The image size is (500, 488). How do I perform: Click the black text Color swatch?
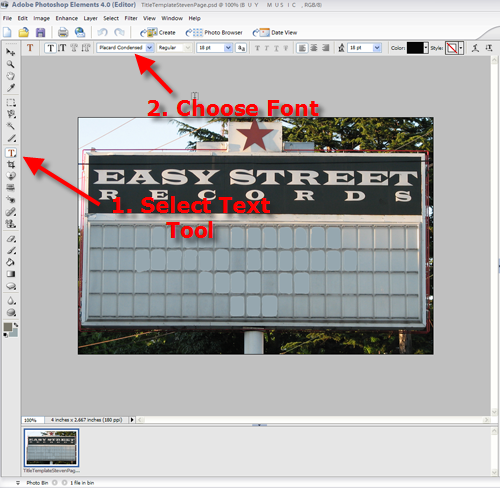point(415,48)
